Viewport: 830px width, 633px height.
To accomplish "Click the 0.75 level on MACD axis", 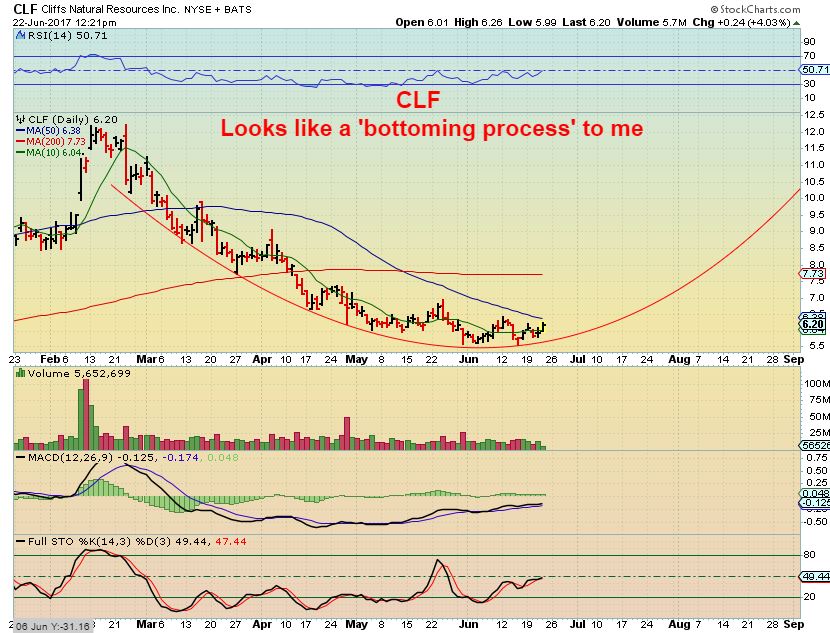I will pyautogui.click(x=817, y=457).
